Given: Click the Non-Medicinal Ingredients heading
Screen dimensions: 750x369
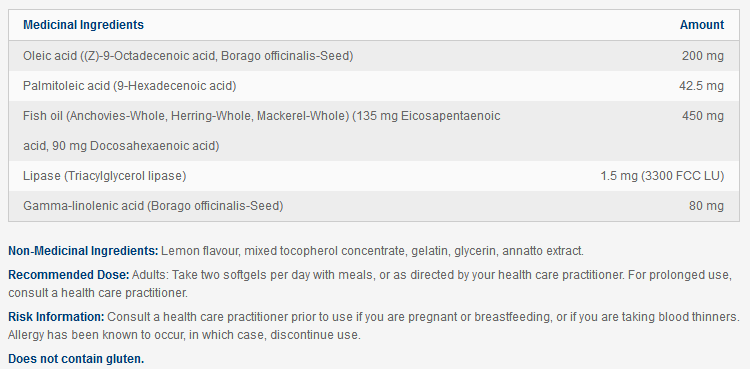Looking at the screenshot, I should pyautogui.click(x=83, y=251).
